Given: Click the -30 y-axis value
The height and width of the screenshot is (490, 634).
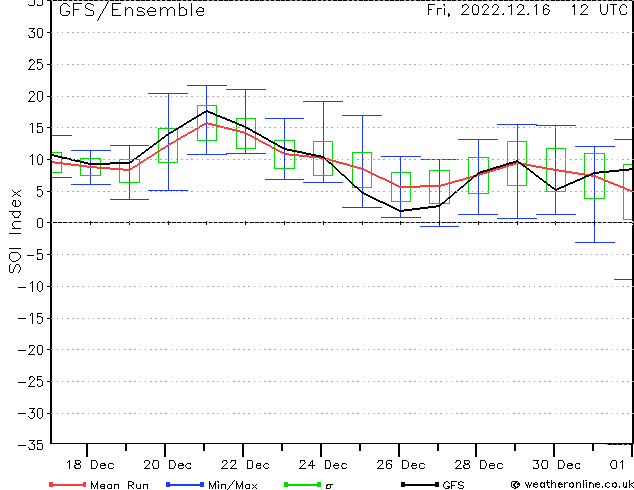Looking at the screenshot, I should pyautogui.click(x=31, y=414).
